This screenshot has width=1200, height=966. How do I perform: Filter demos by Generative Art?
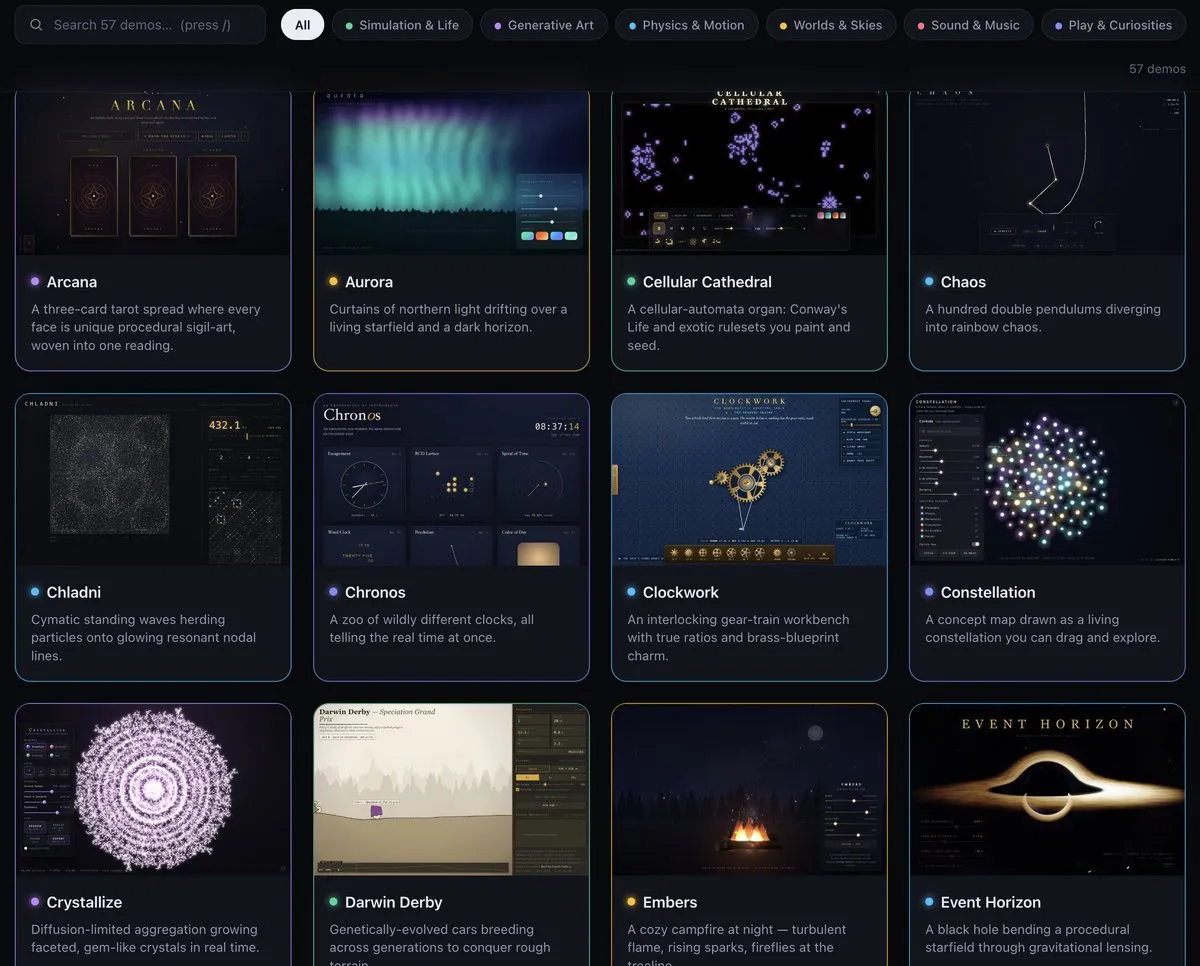(544, 25)
